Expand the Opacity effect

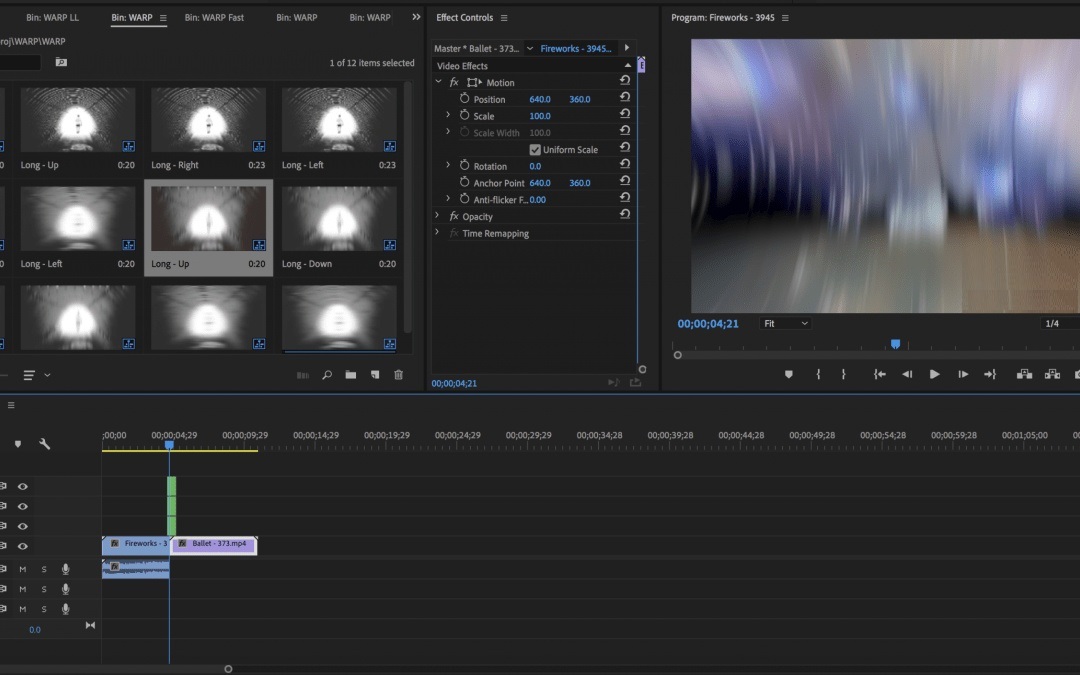pos(437,215)
